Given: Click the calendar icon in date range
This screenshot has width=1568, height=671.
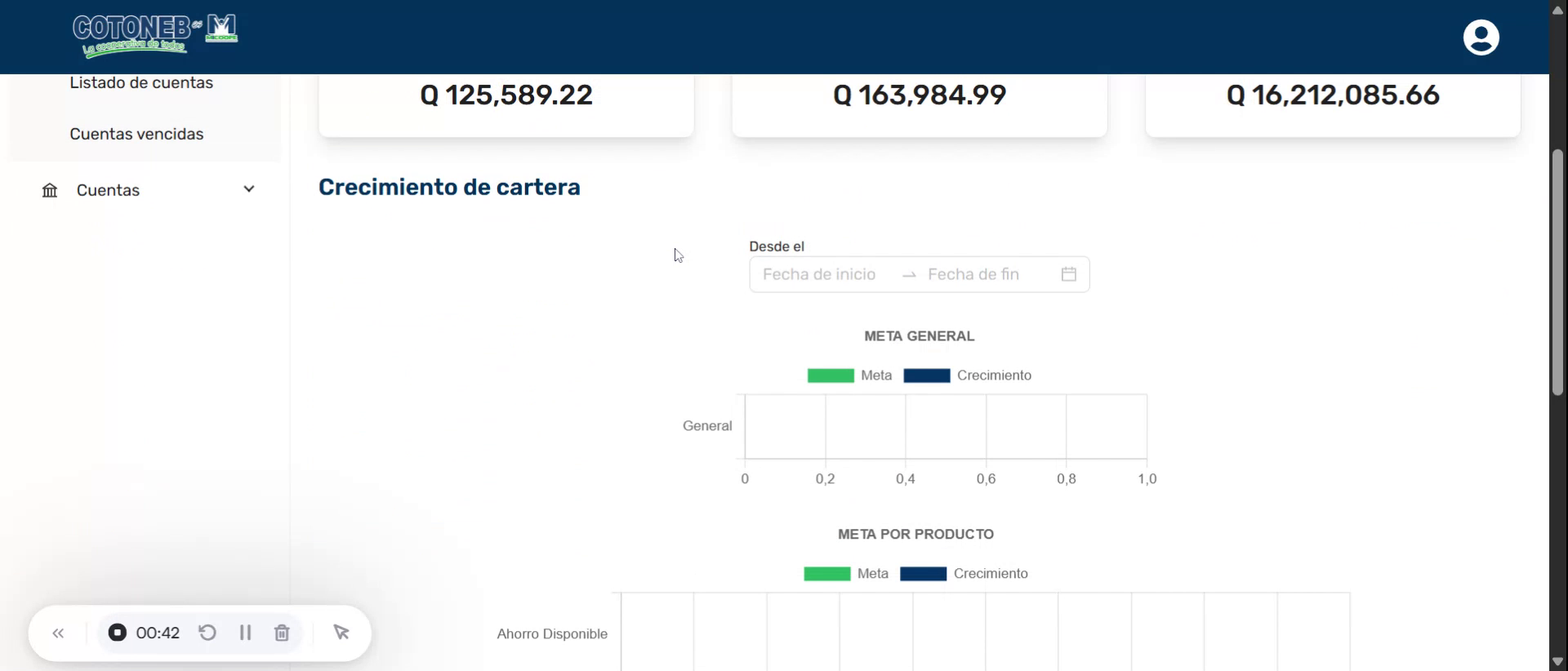Looking at the screenshot, I should (1068, 274).
